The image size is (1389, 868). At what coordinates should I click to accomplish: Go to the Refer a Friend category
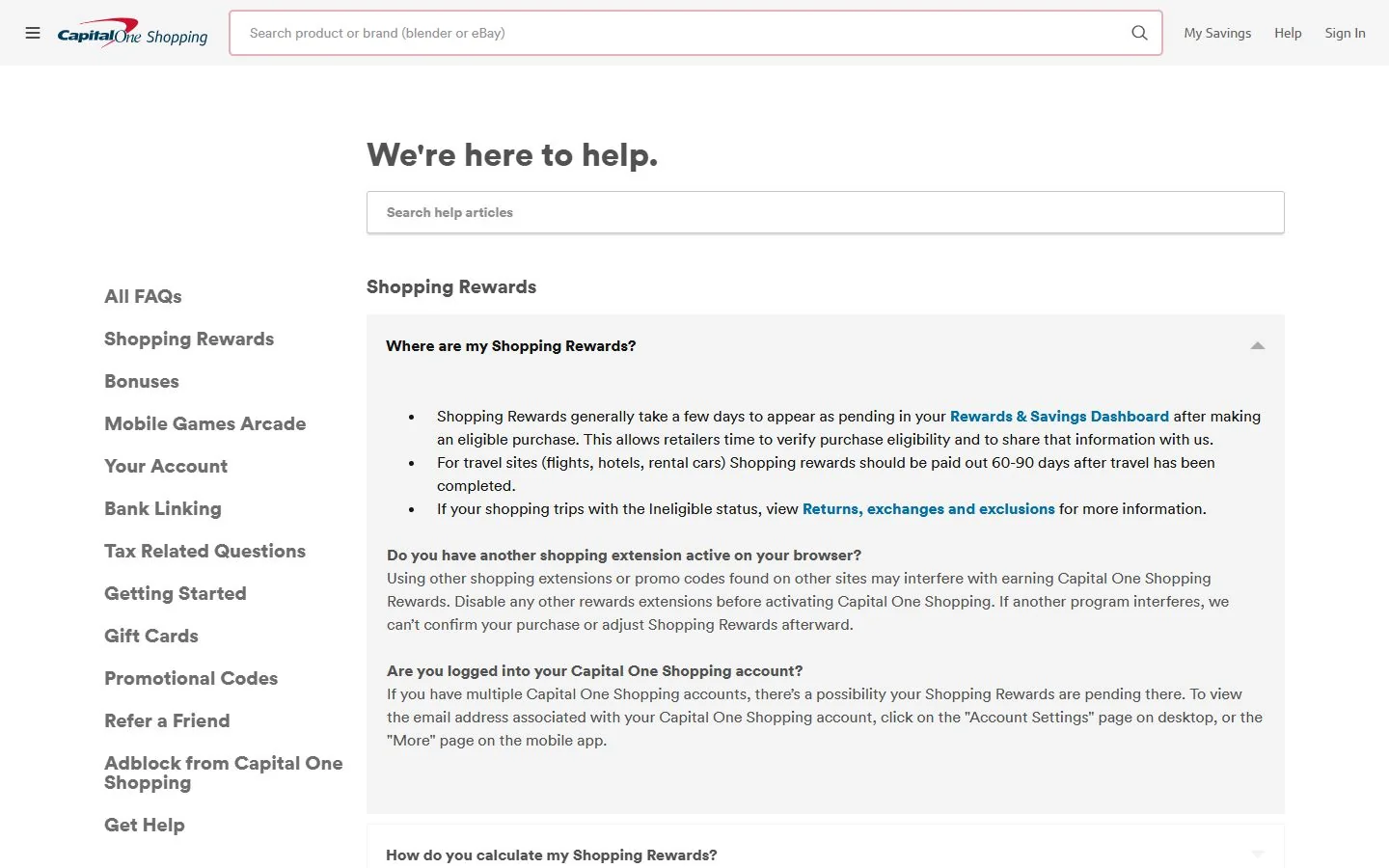[167, 720]
